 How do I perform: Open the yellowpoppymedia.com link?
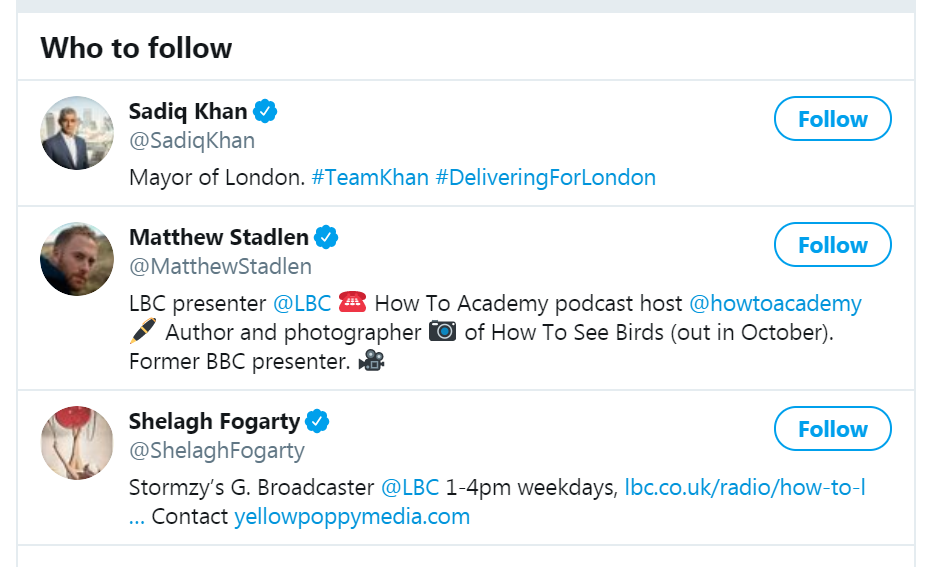click(x=352, y=517)
